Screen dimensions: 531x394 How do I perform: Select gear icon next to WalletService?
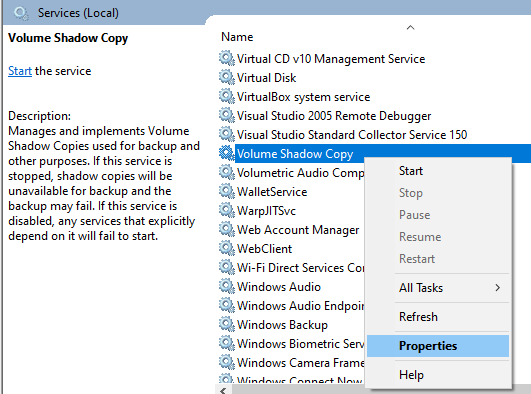pyautogui.click(x=227, y=191)
